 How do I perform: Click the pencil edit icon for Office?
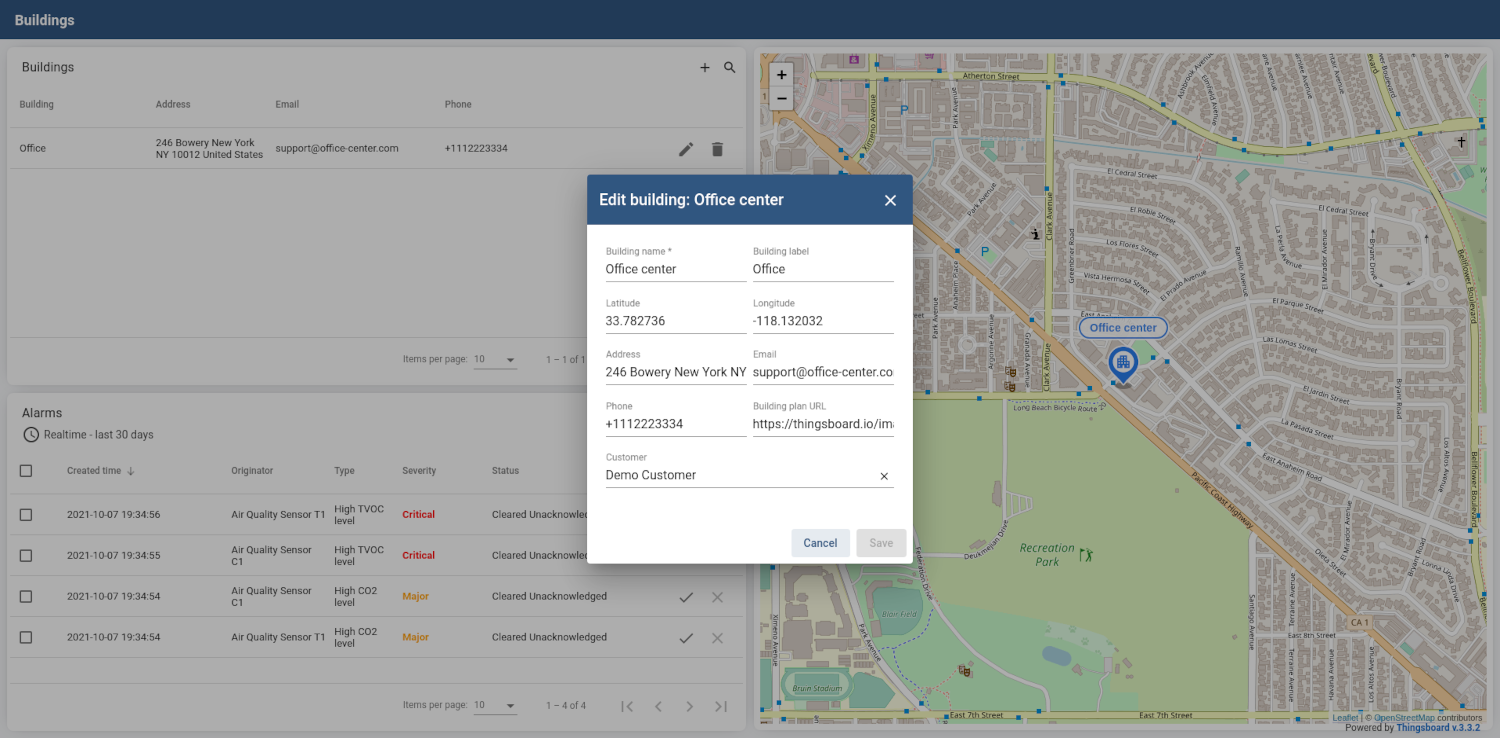click(x=686, y=149)
